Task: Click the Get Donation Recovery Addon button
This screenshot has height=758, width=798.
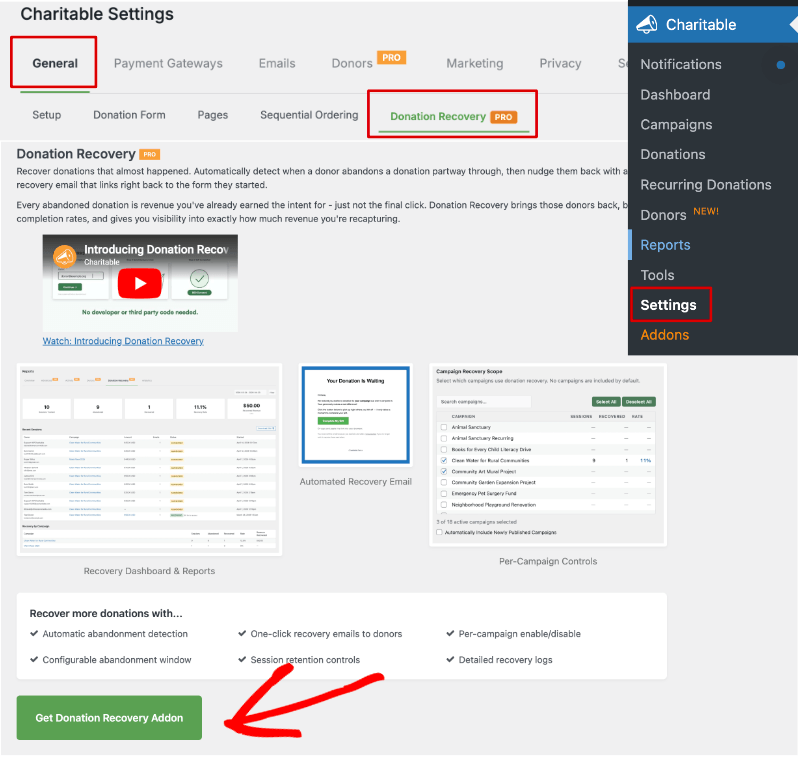Action: click(x=109, y=718)
